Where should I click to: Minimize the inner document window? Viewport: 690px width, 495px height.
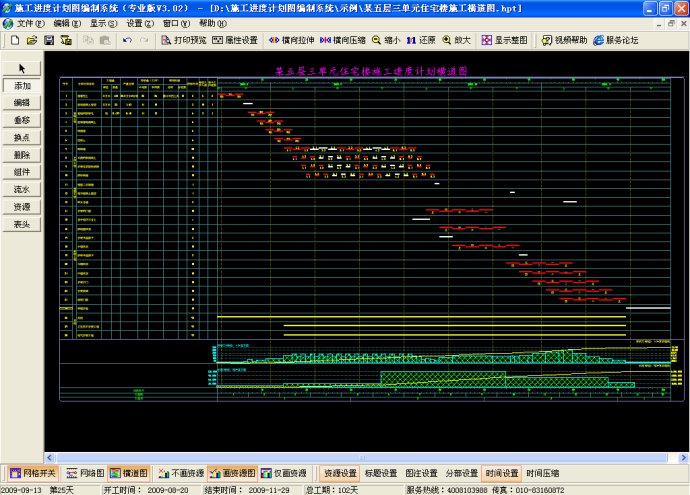[659, 24]
